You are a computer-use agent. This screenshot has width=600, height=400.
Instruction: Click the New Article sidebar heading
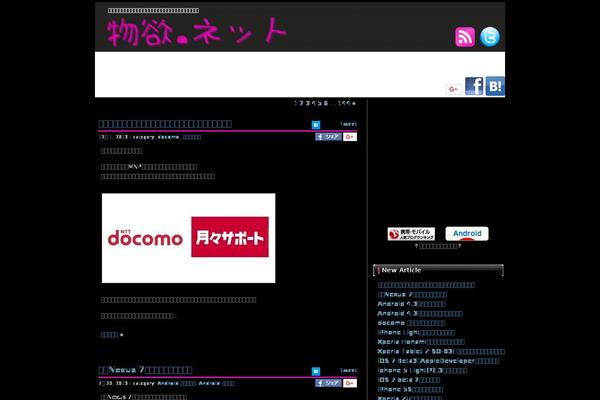(438, 270)
